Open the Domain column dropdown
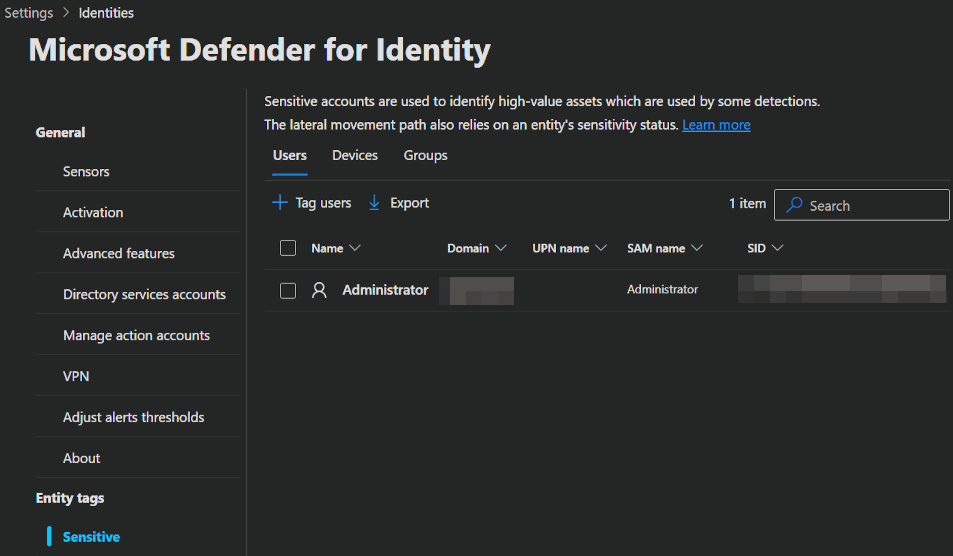This screenshot has height=556, width=953. coord(501,248)
